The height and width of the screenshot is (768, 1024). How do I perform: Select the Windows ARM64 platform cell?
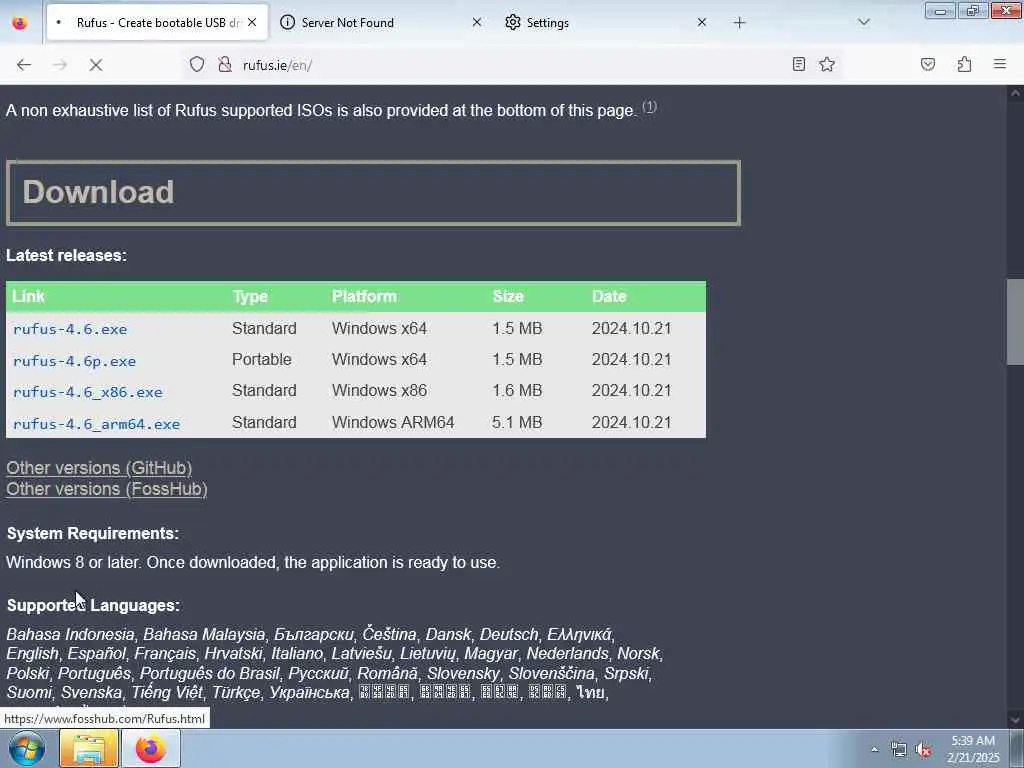393,423
